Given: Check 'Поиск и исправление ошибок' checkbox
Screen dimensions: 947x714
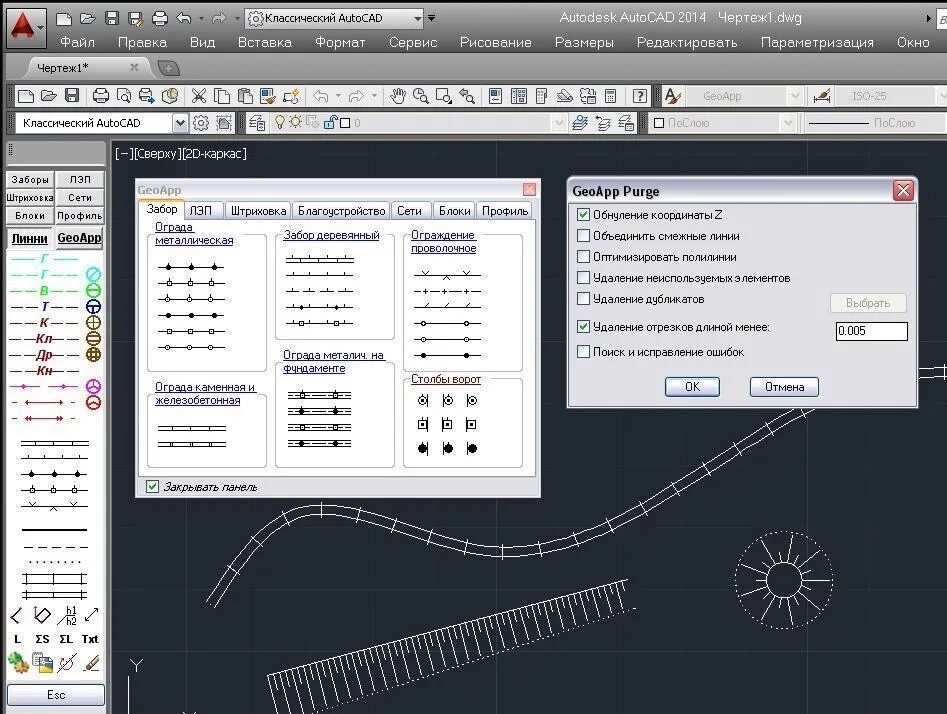Looking at the screenshot, I should click(x=583, y=352).
